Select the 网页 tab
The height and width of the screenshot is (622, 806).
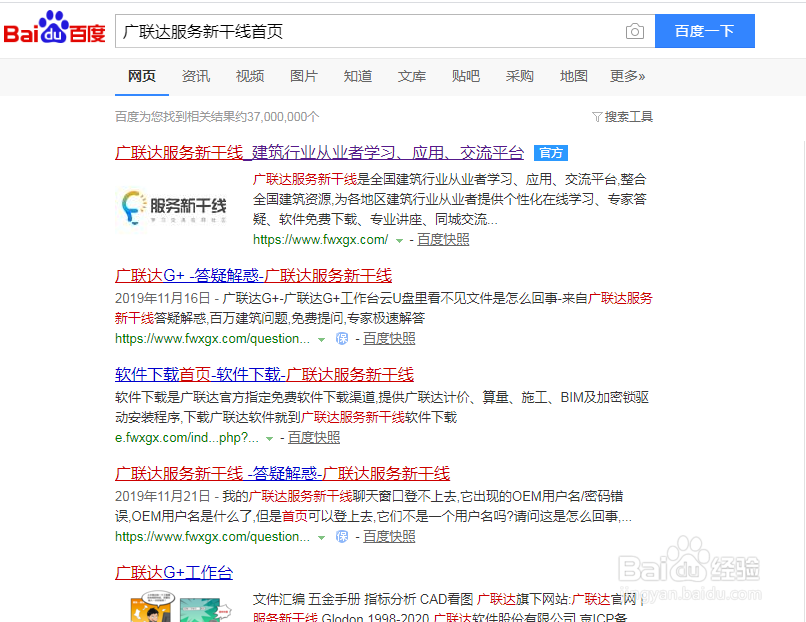[x=142, y=76]
